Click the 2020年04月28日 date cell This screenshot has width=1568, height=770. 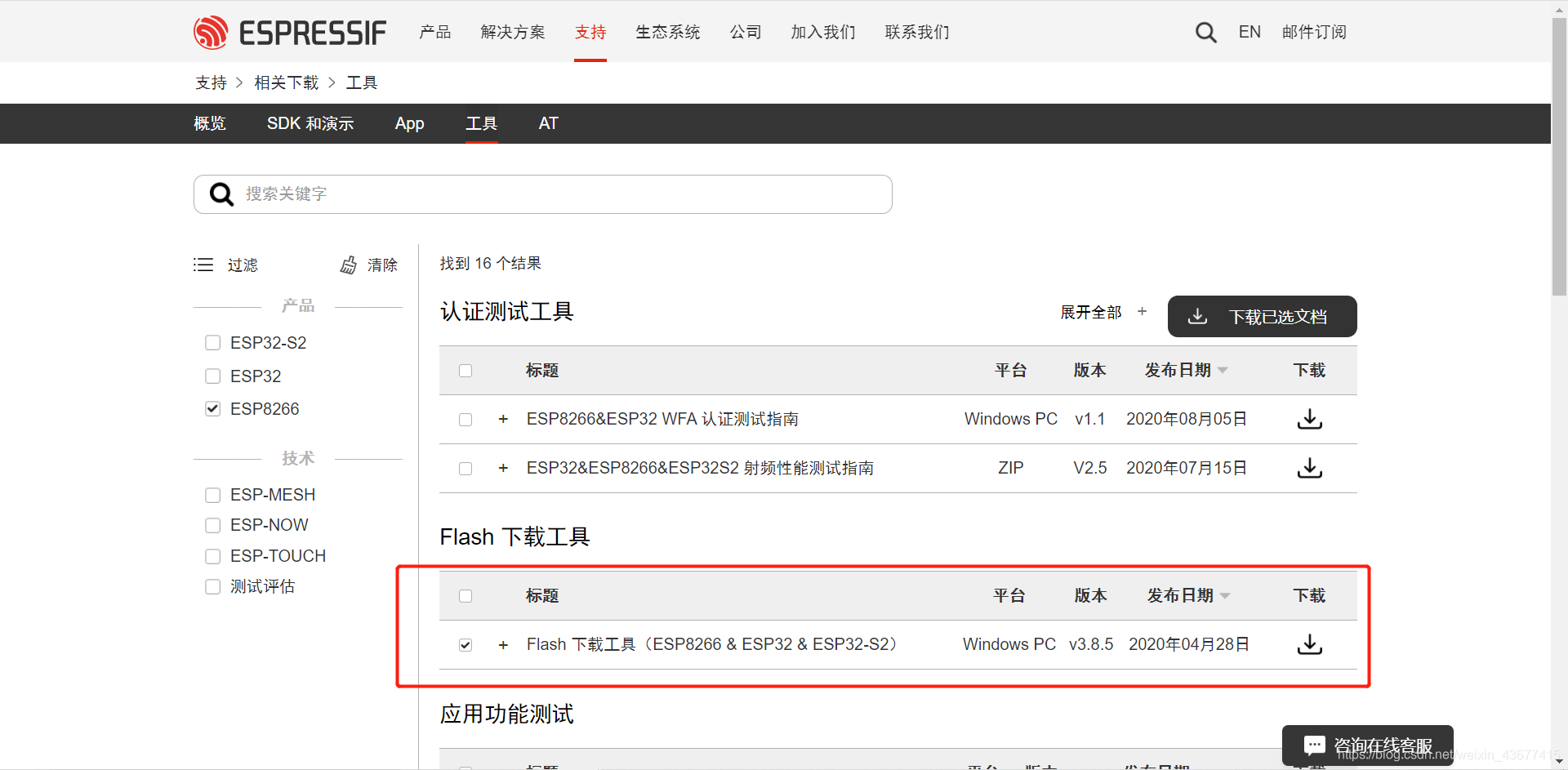[1189, 644]
